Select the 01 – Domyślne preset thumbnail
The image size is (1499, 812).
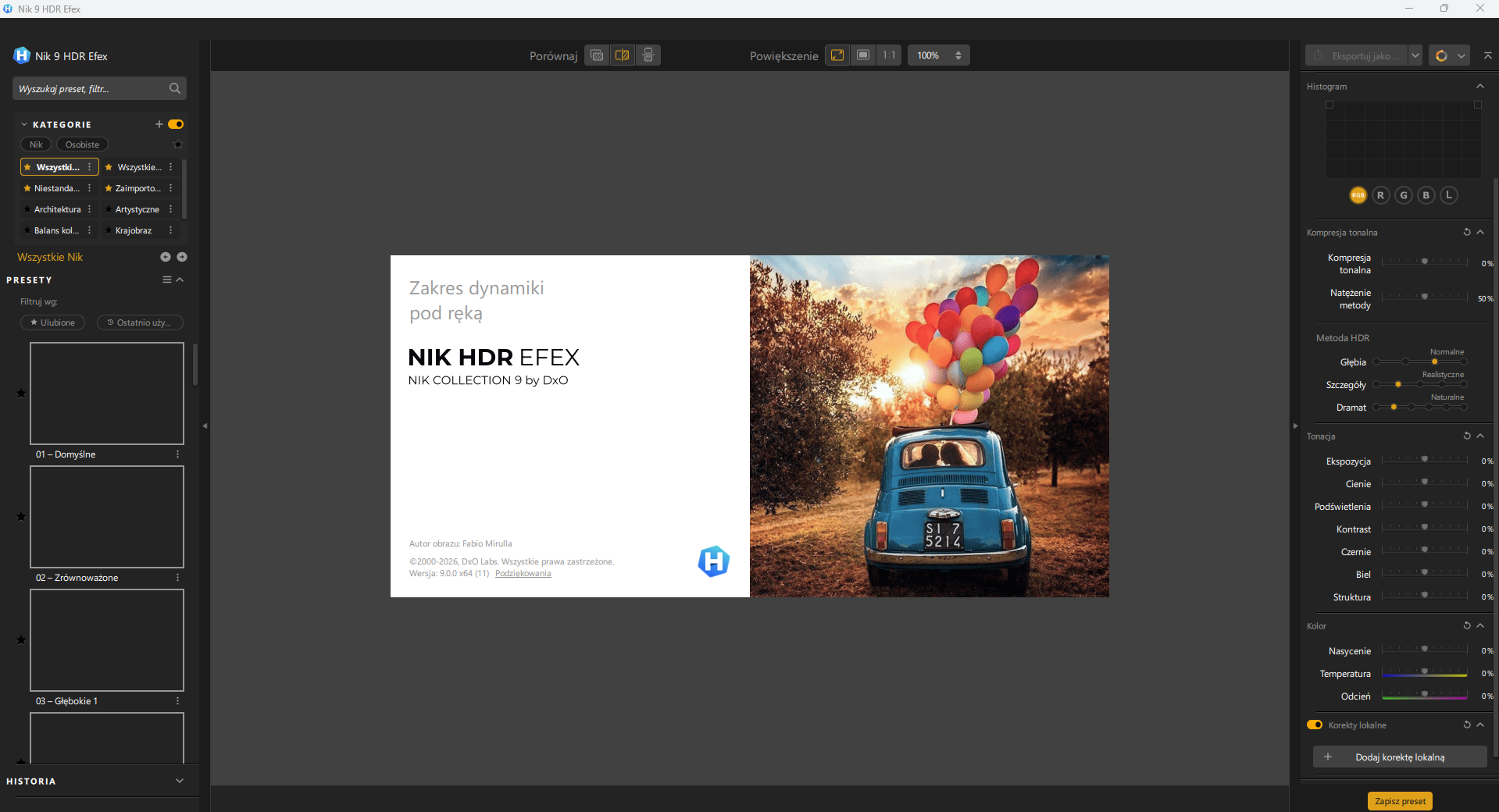click(107, 394)
